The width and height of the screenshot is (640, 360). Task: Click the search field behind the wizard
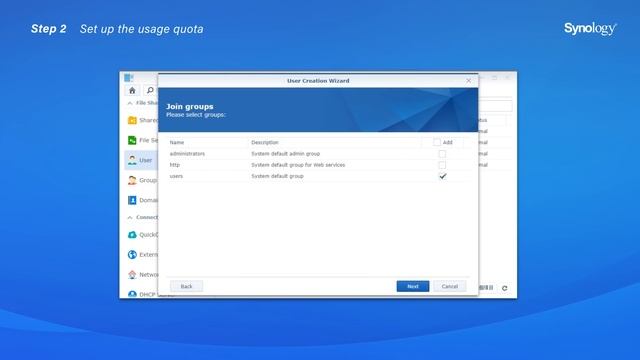pyautogui.click(x=495, y=106)
